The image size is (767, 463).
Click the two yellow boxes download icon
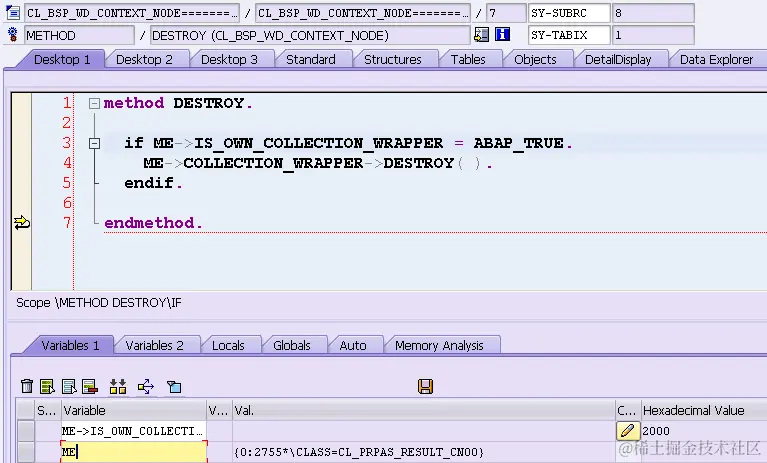118,386
